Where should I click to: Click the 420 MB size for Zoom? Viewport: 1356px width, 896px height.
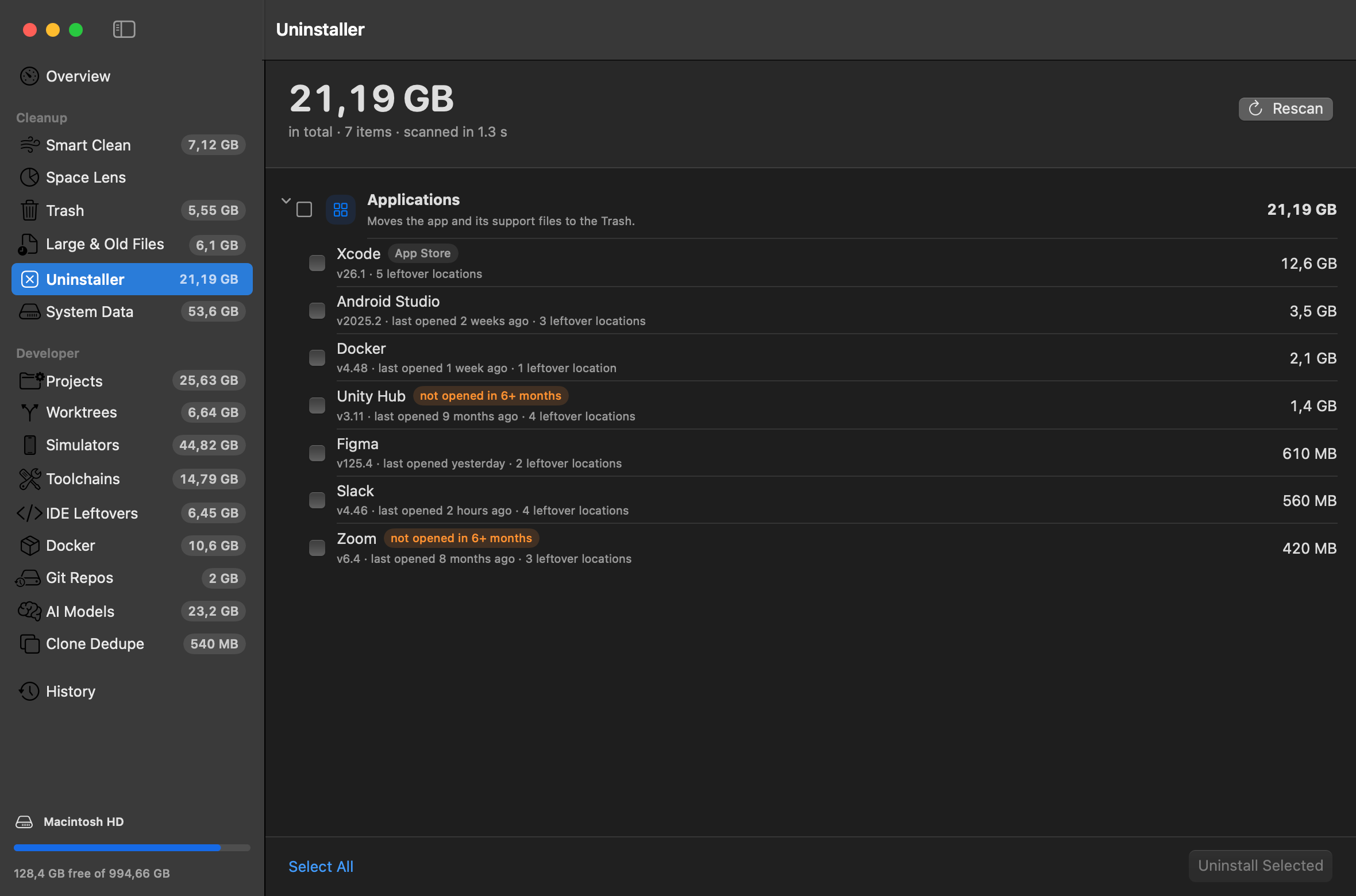click(1309, 549)
